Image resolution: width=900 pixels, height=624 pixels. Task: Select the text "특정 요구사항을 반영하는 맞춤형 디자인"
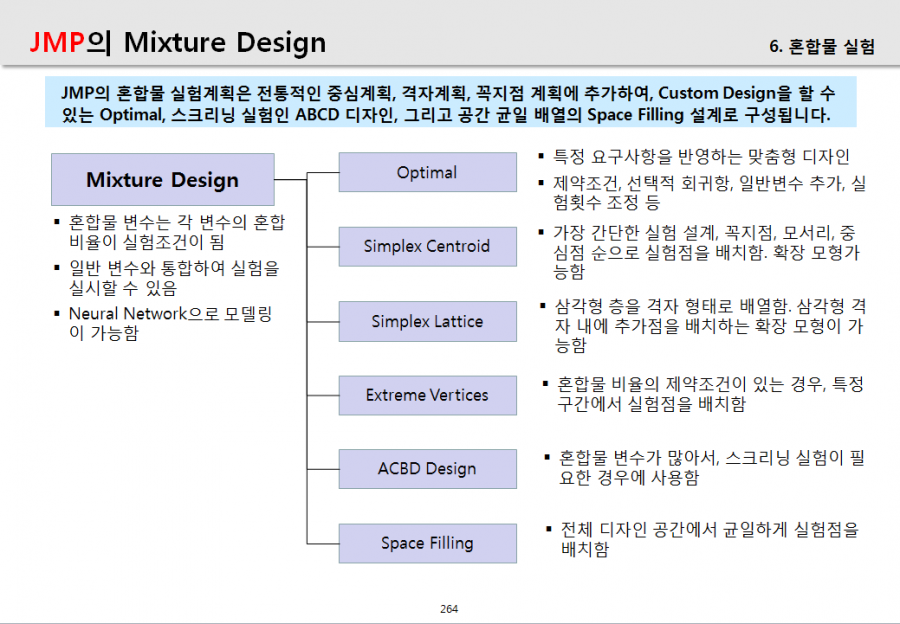[701, 156]
